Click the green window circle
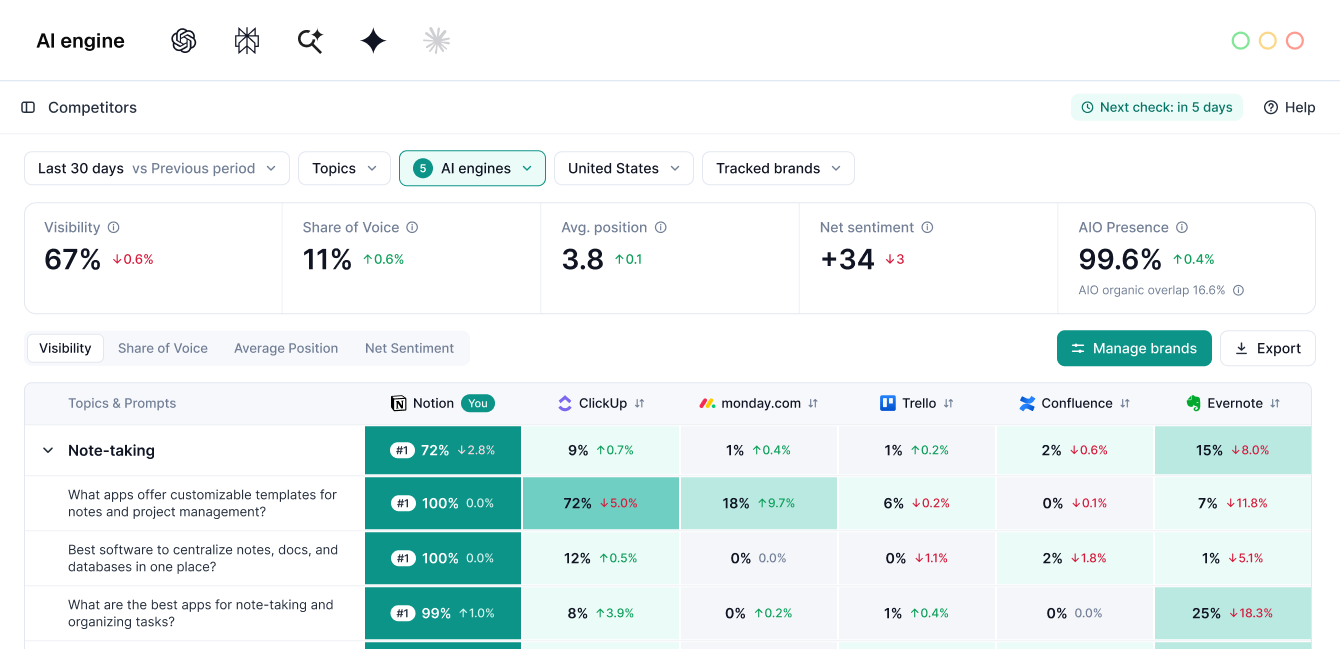1340x649 pixels. click(1240, 41)
